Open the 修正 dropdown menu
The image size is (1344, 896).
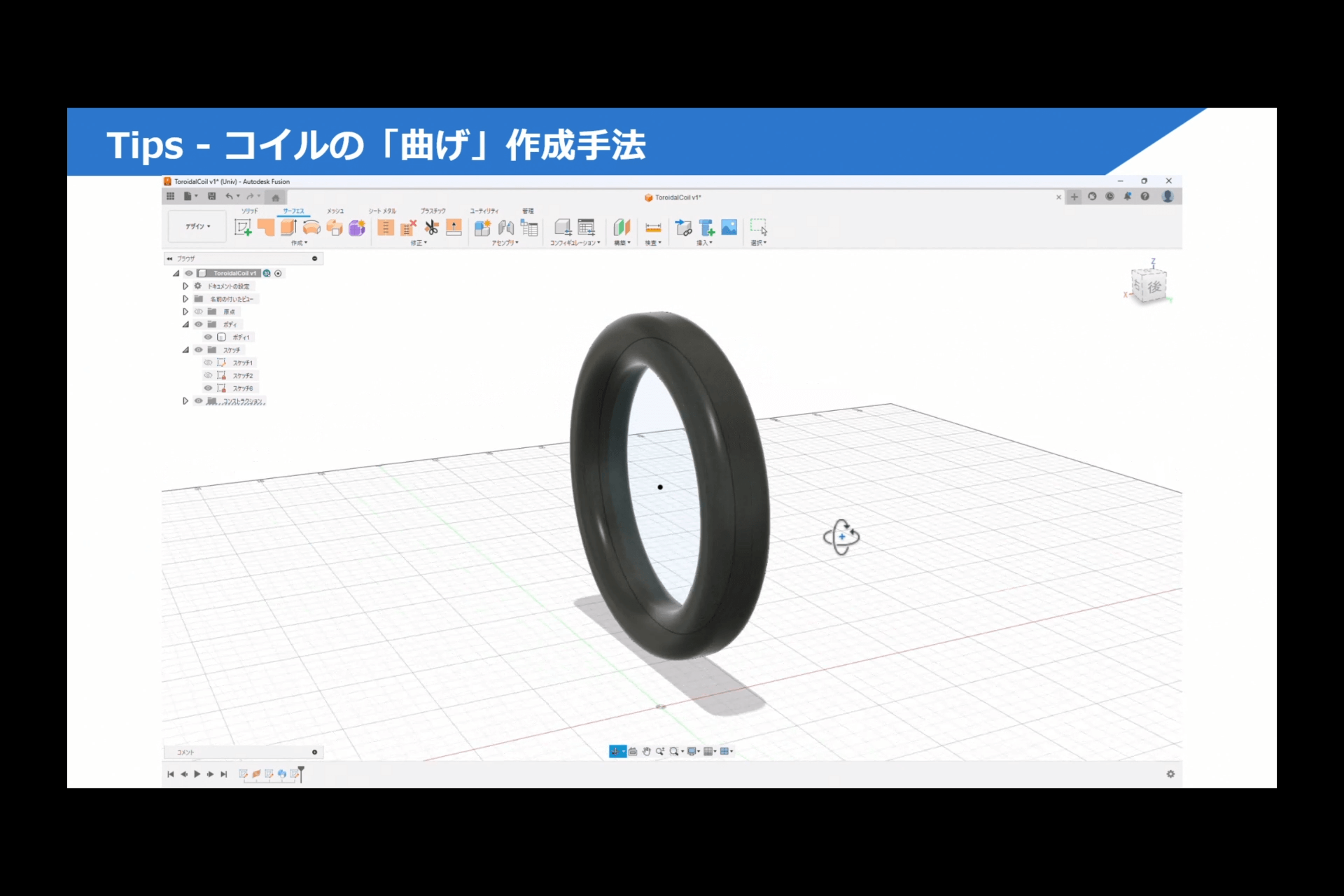tap(419, 243)
